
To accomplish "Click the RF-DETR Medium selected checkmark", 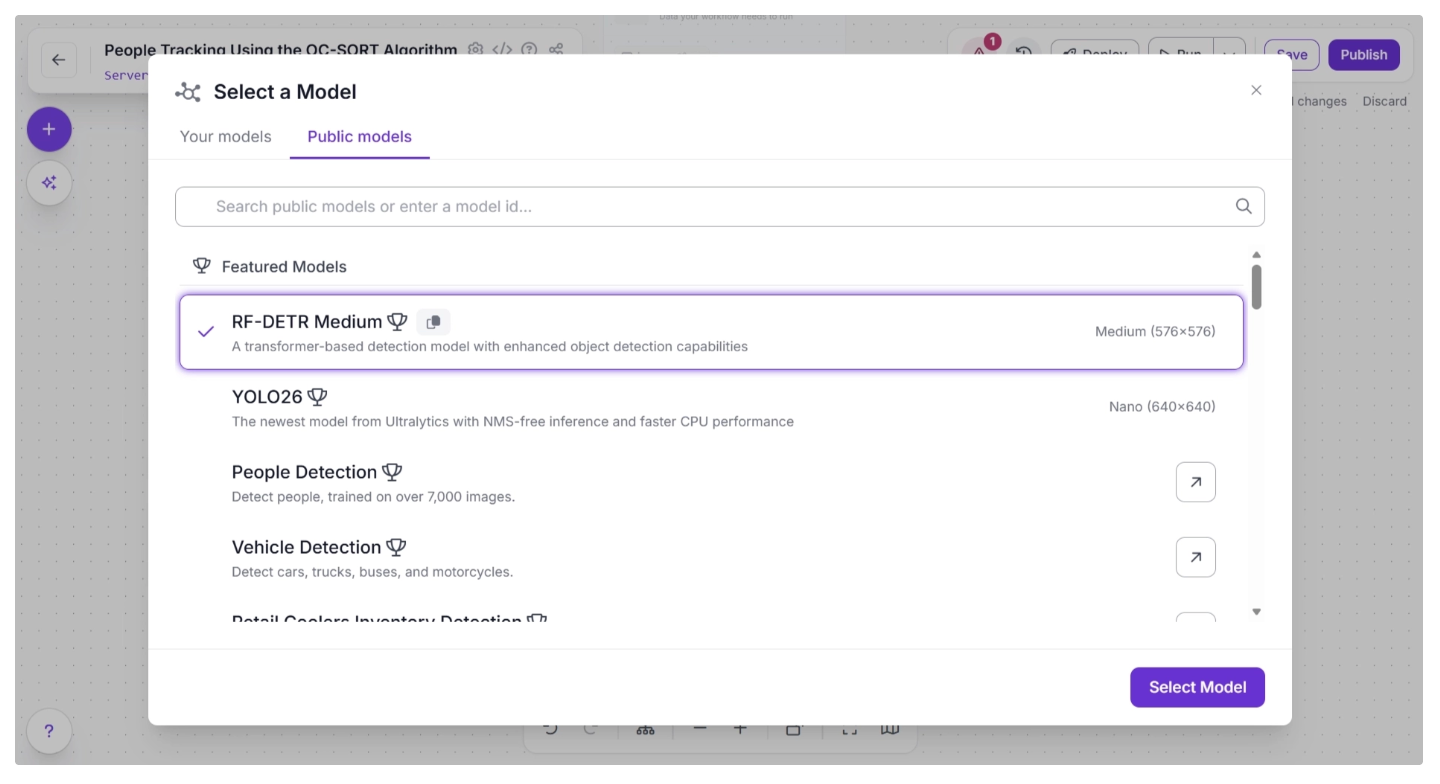I will (206, 332).
